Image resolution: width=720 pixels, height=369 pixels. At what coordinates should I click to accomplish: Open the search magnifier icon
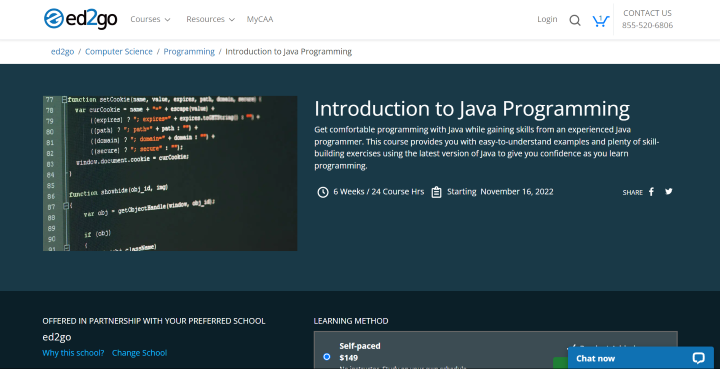574,20
